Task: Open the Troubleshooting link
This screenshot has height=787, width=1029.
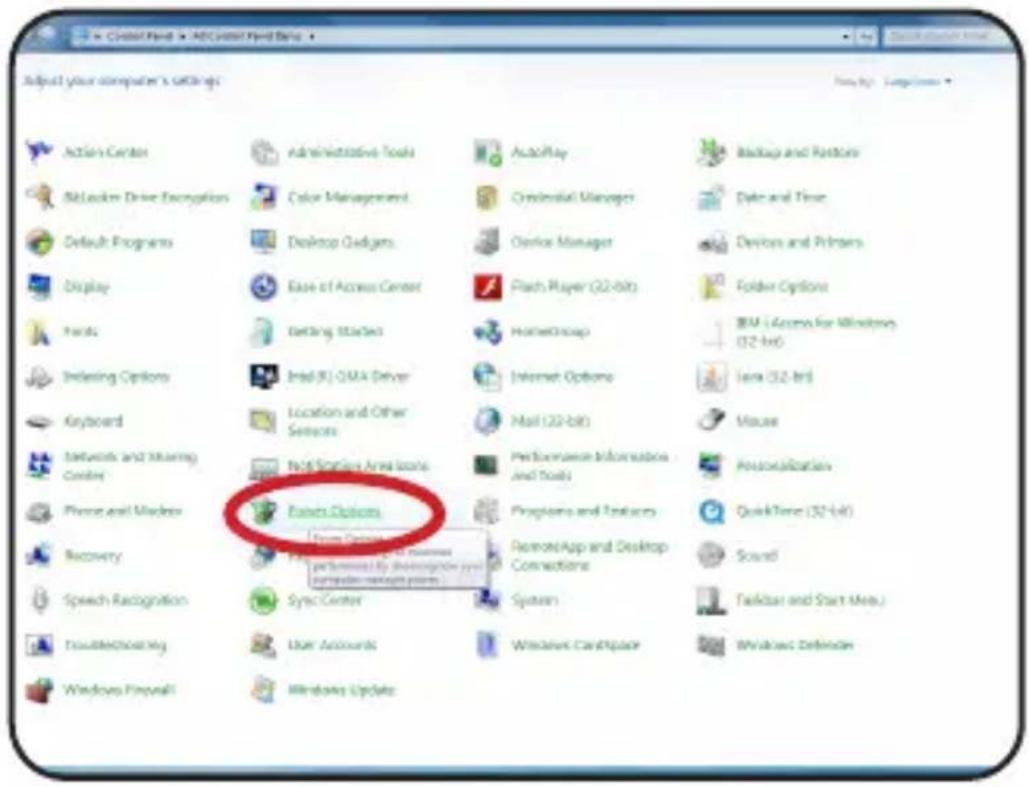Action: 115,645
